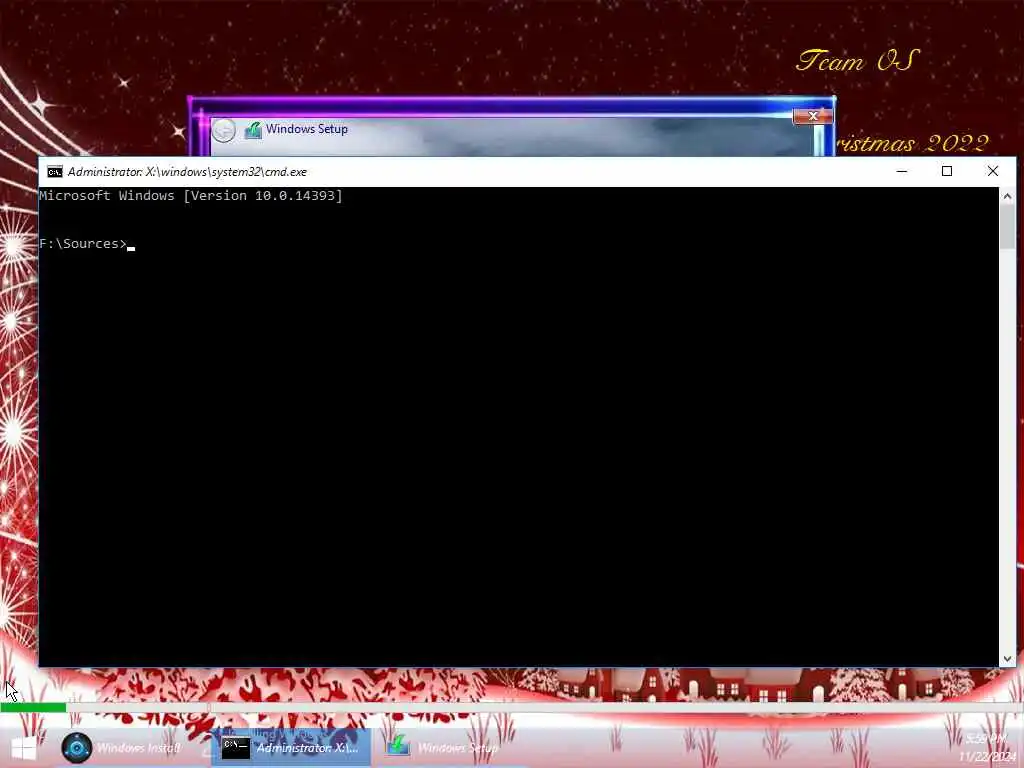Click the Windows Setup title text

pyautogui.click(x=306, y=129)
